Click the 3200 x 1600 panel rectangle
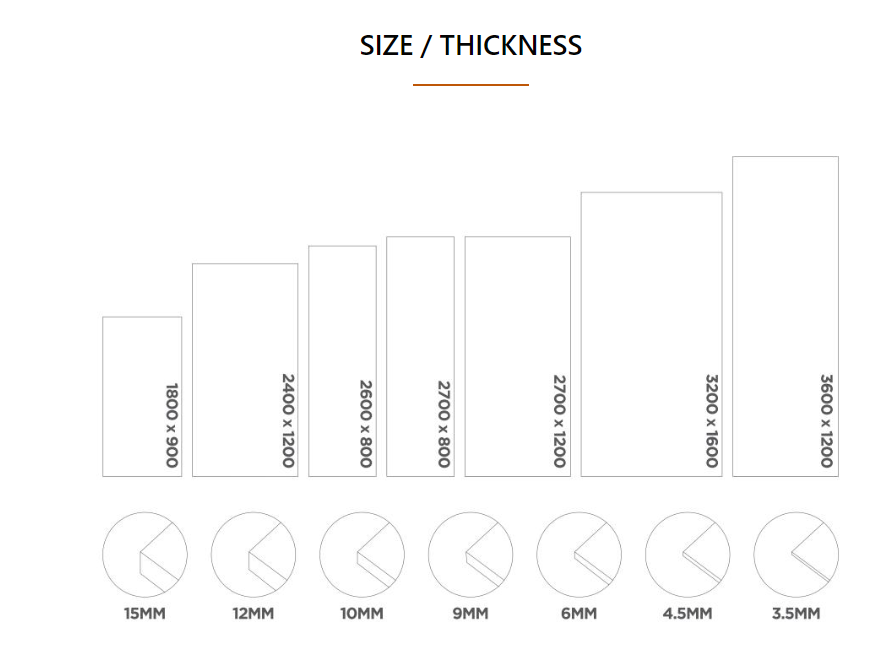Screen dimensions: 879x663 [651, 335]
